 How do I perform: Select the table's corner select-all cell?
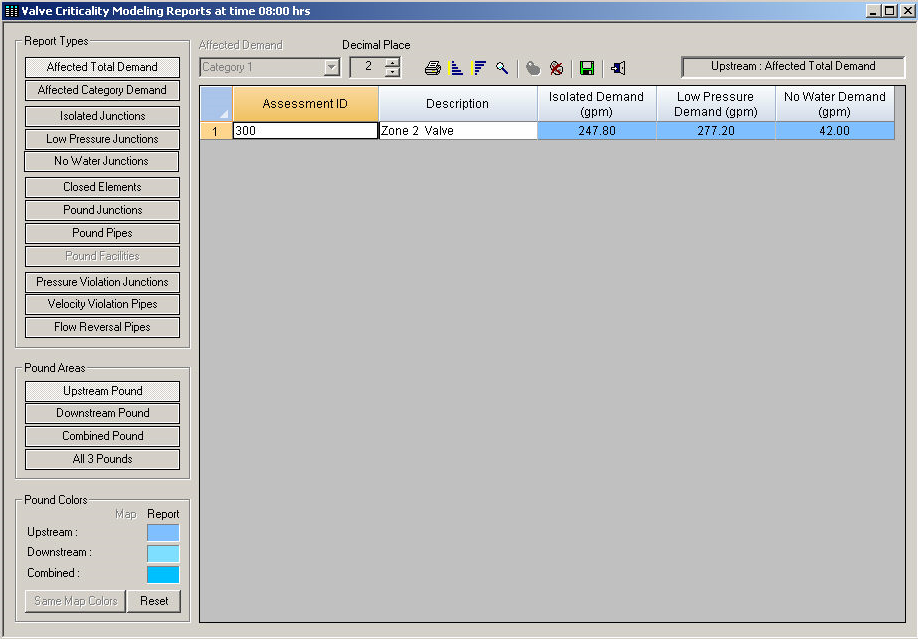[216, 104]
